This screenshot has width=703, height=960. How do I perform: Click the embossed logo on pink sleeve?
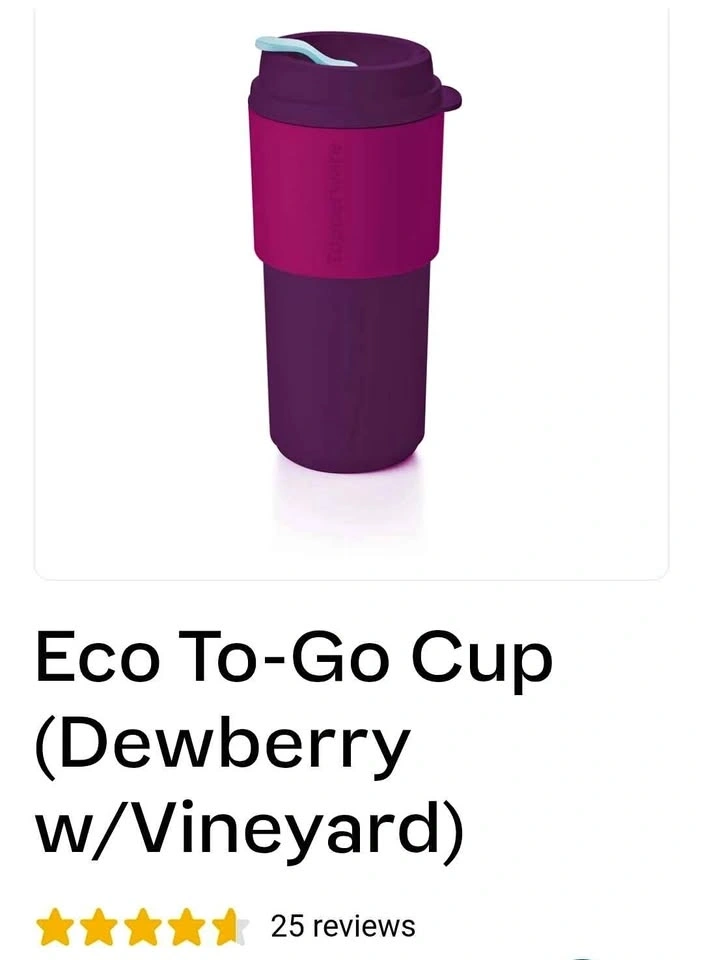[334, 205]
